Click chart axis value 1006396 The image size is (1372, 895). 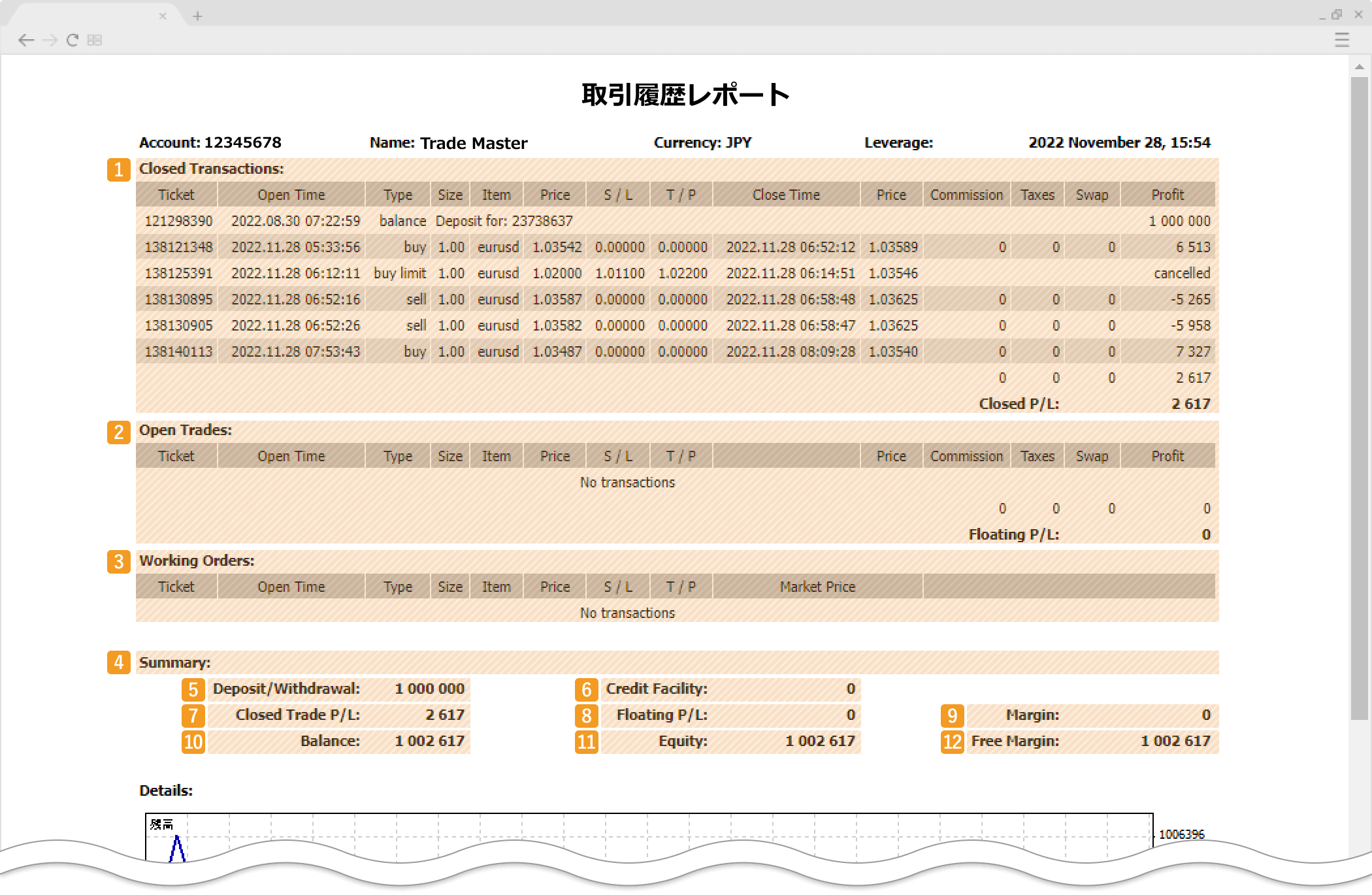1181,834
